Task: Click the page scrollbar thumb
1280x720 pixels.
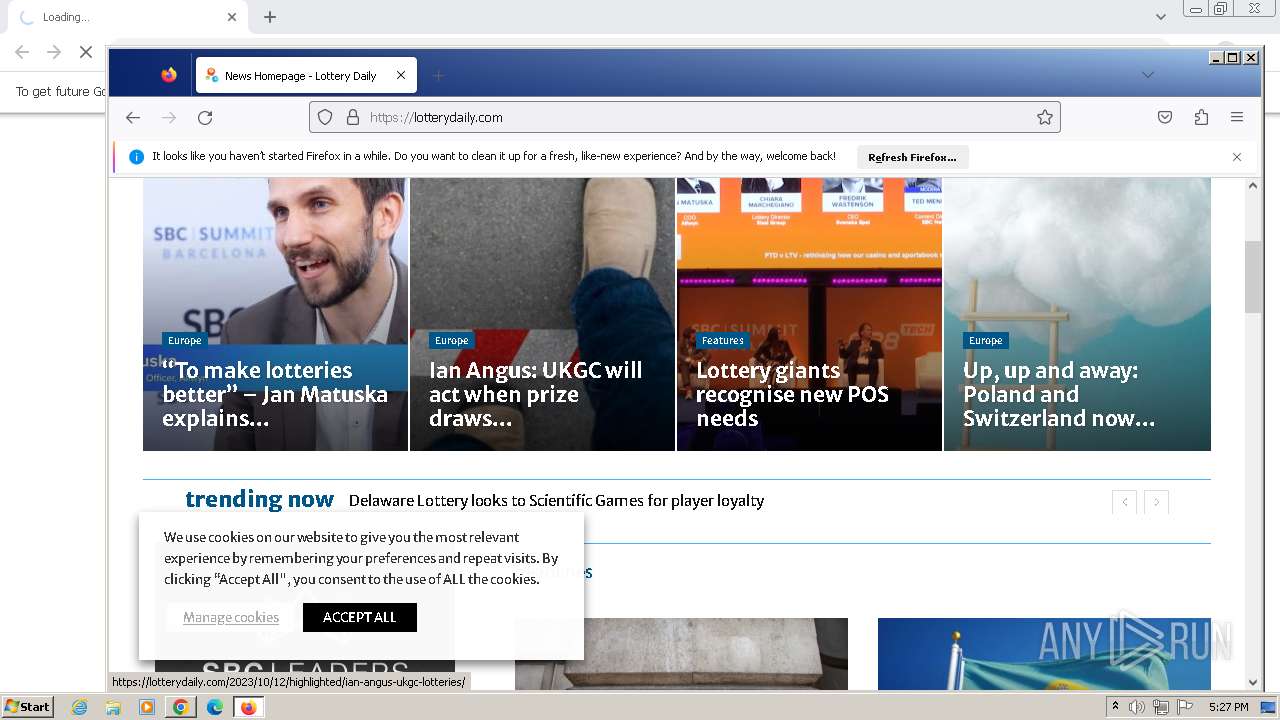Action: [1253, 277]
